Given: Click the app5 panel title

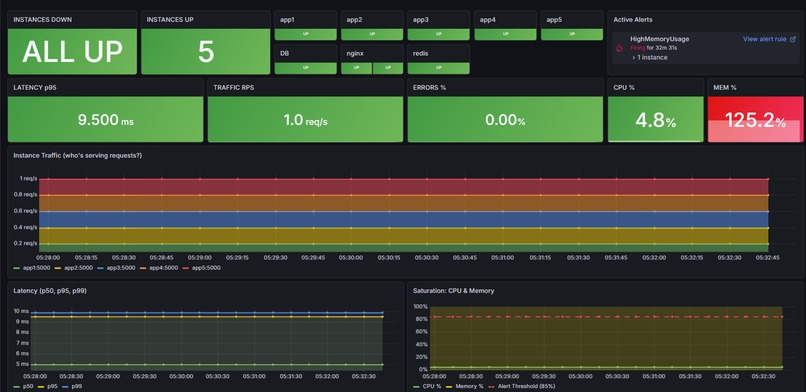Looking at the screenshot, I should coord(554,20).
